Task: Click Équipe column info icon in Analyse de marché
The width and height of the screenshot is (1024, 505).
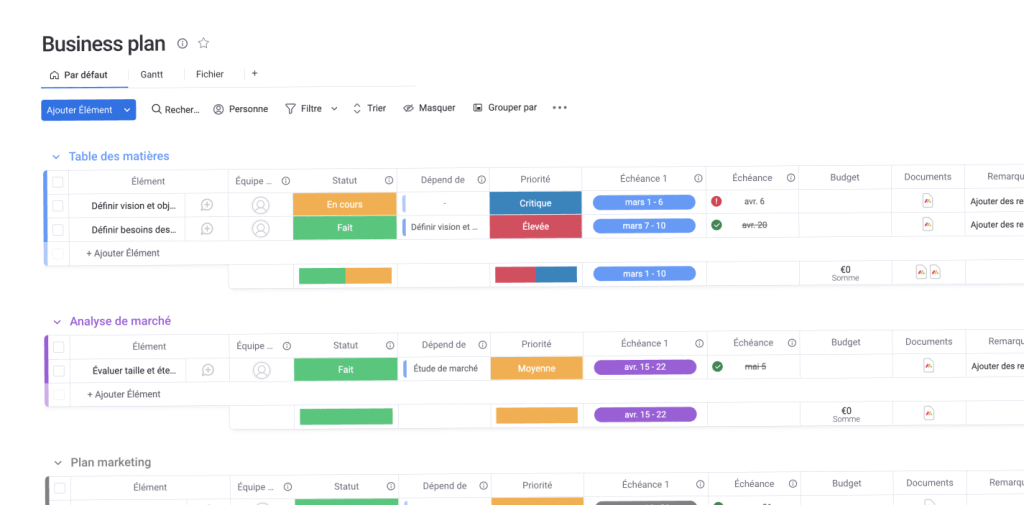Action: coord(287,346)
